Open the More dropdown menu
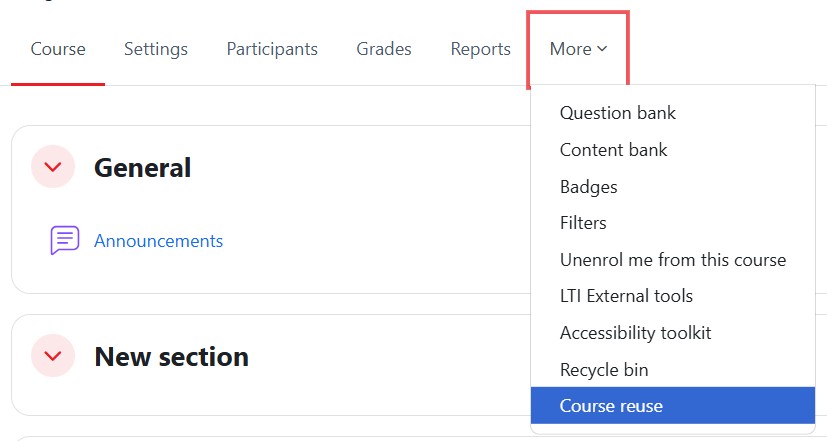Image resolution: width=827 pixels, height=441 pixels. click(x=578, y=49)
